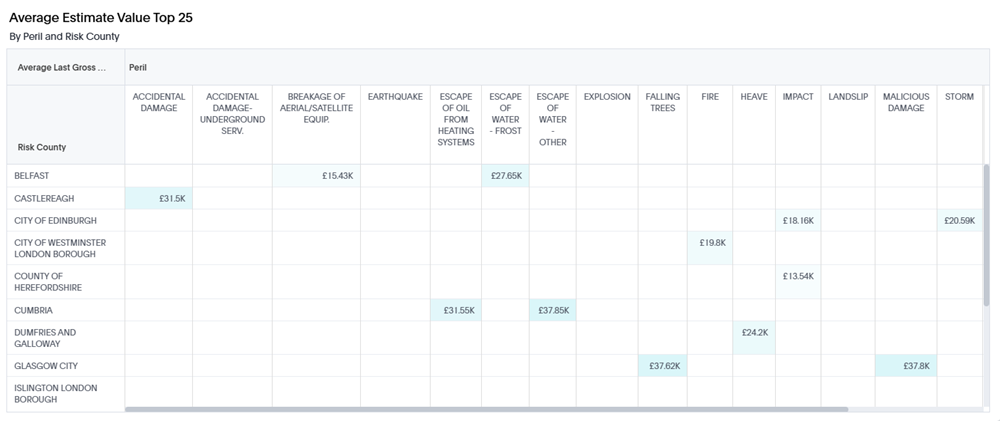This screenshot has width=1000, height=421.
Task: Click the STORM column header
Action: pos(959,97)
